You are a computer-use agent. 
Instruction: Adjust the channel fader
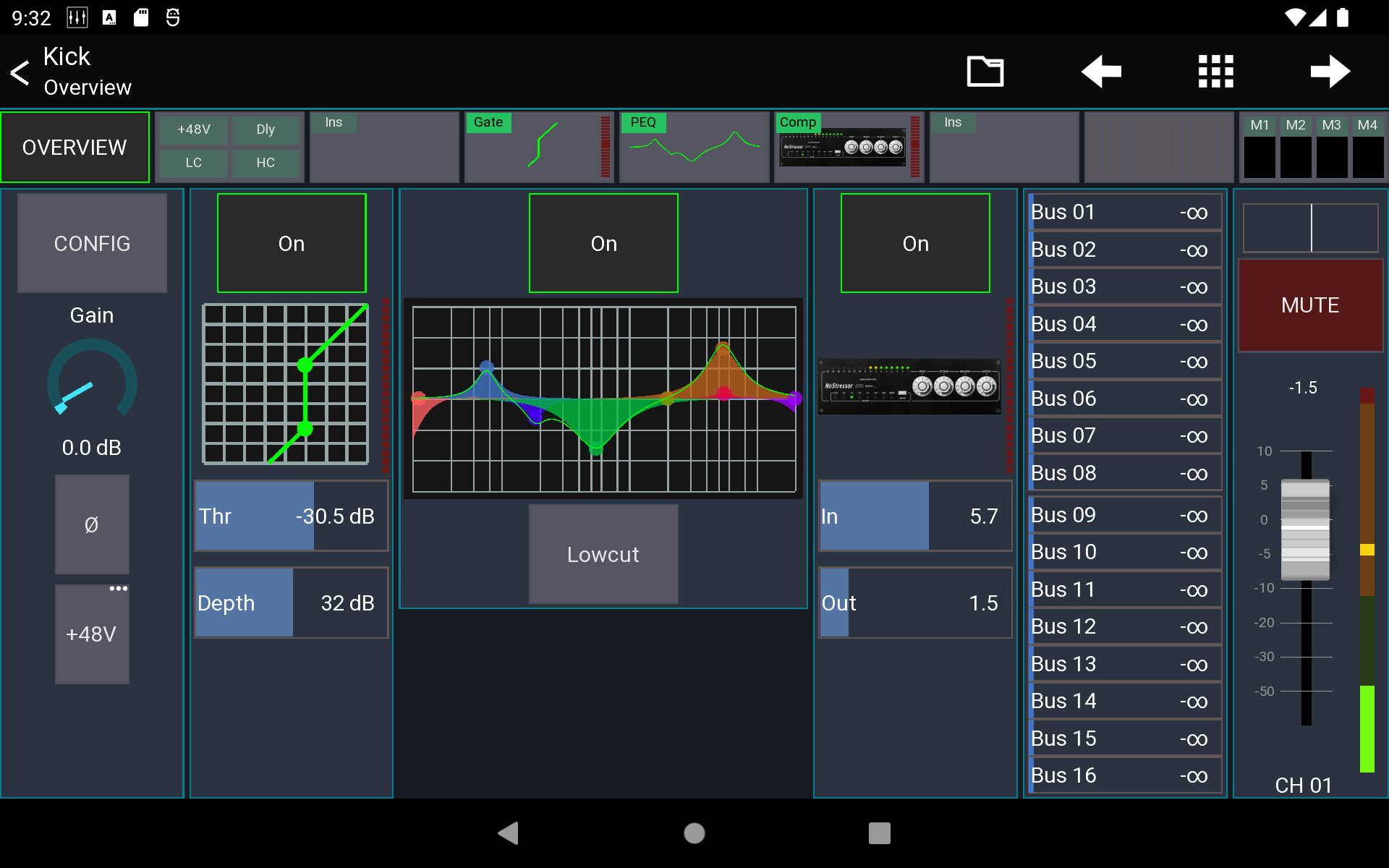pyautogui.click(x=1304, y=529)
